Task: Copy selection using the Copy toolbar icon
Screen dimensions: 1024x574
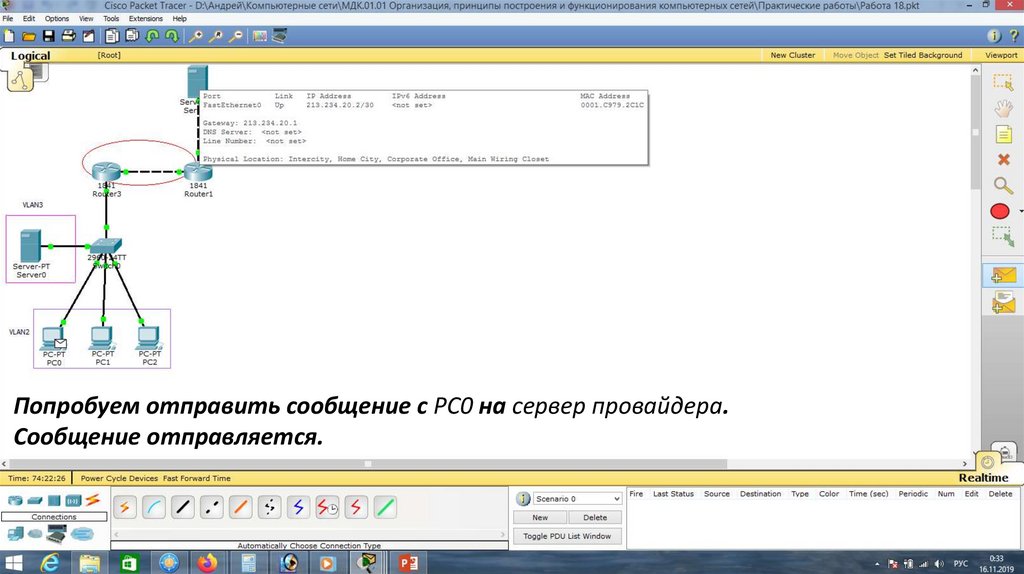Action: click(x=112, y=36)
